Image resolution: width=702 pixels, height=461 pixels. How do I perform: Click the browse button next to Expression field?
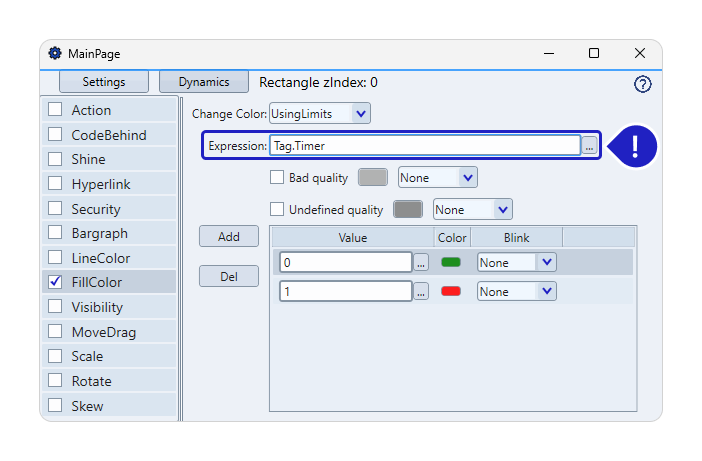(x=590, y=146)
